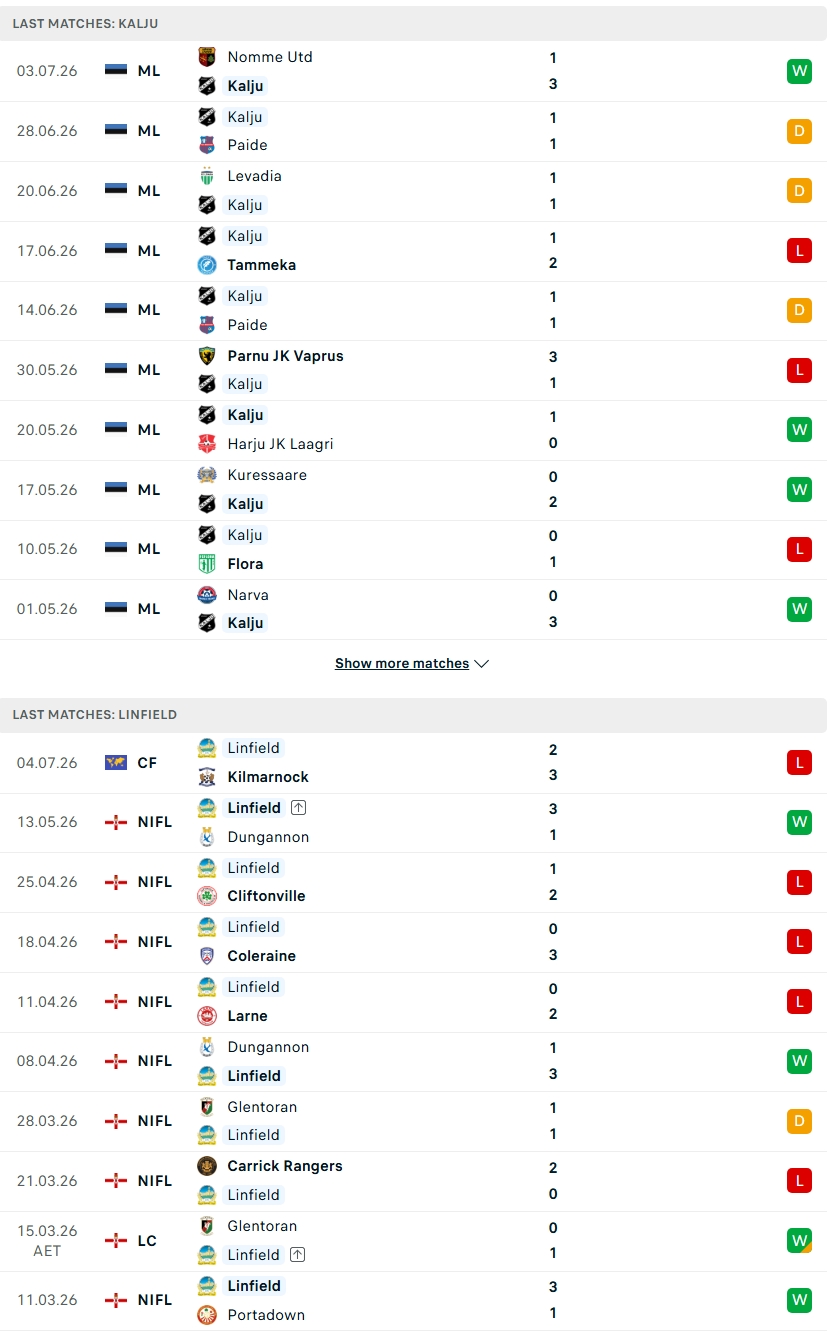Click the Tammeka club logo icon
This screenshot has width=831, height=1332.
[207, 265]
